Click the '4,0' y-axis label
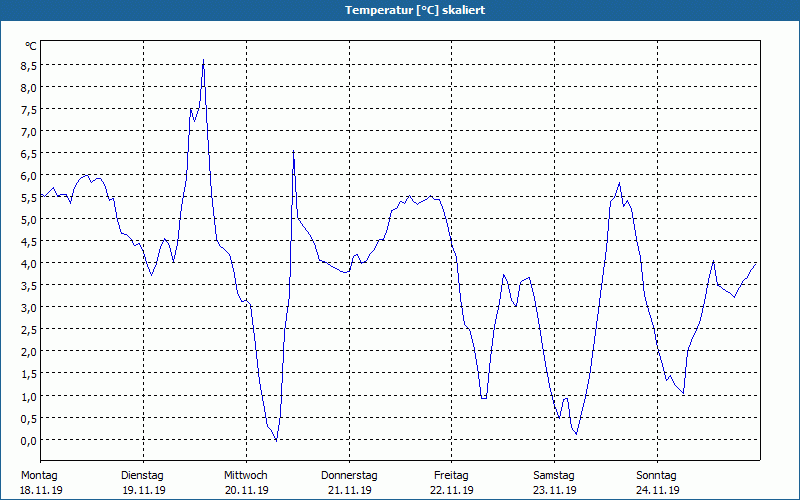800x500 pixels. pyautogui.click(x=29, y=264)
